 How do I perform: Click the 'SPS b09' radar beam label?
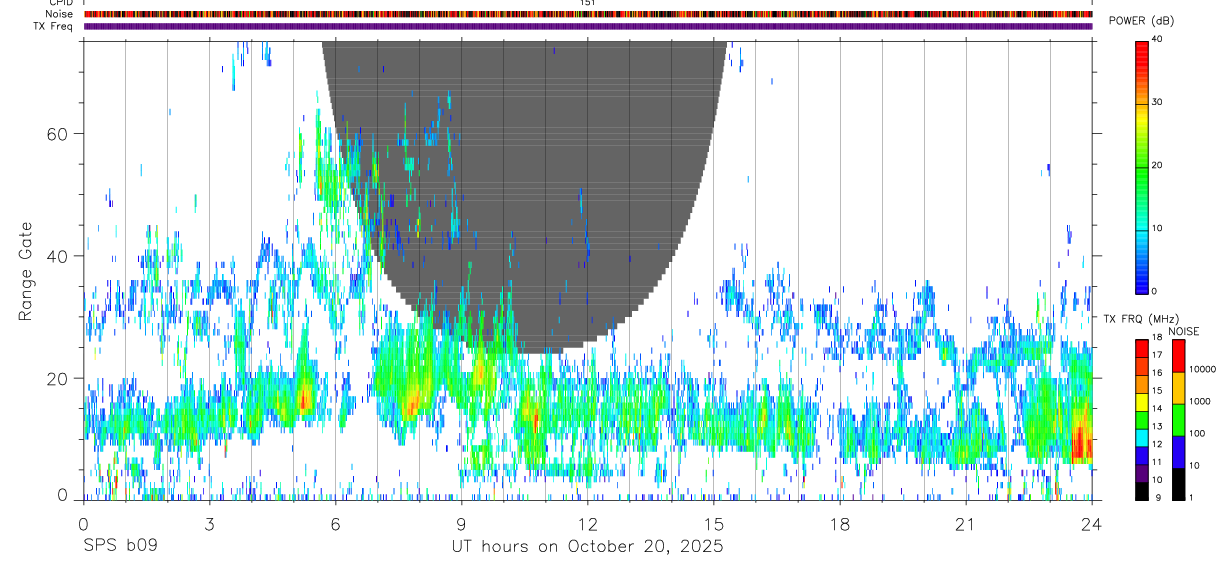click(x=120, y=546)
